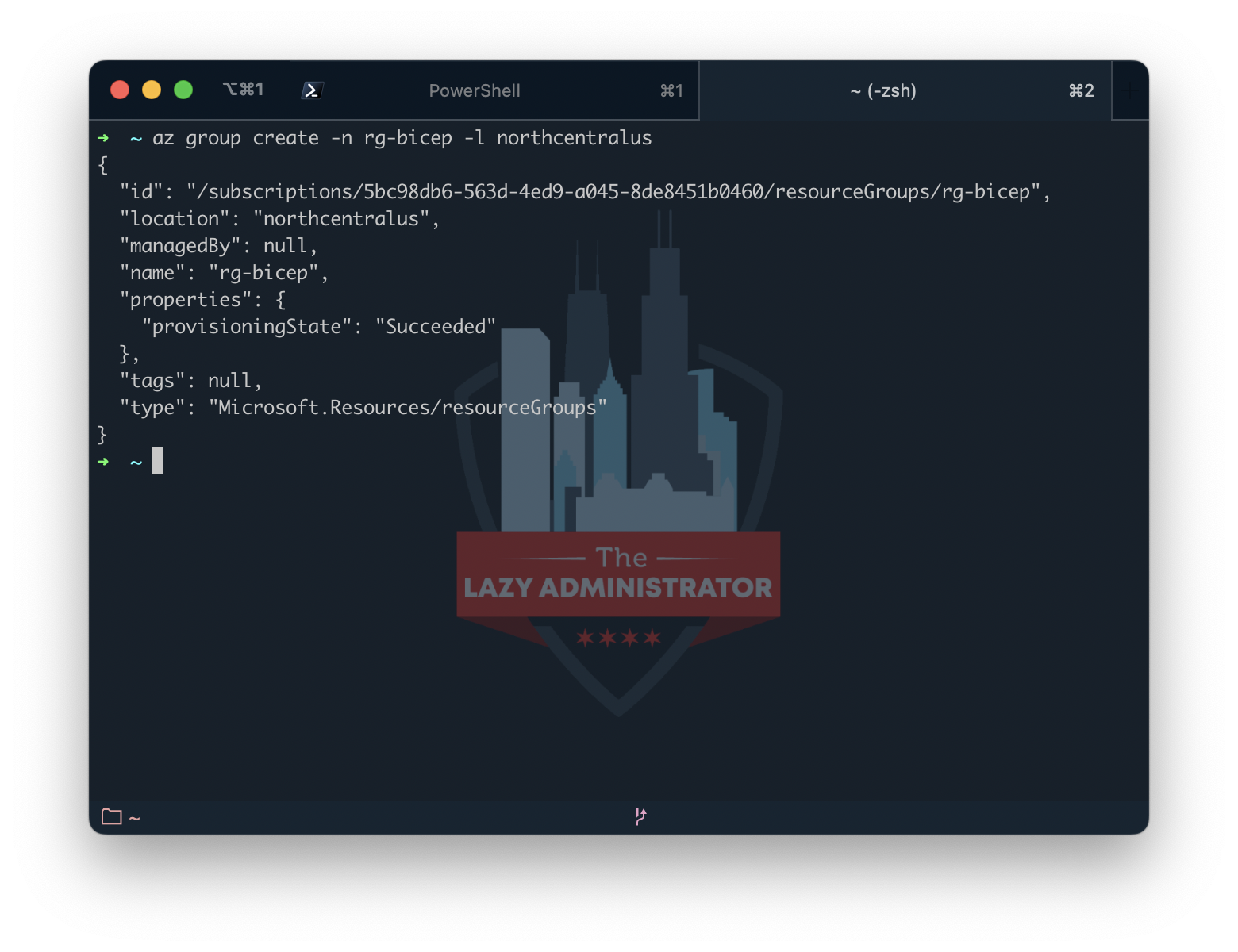Click the "type" Microsoft.Resources line
The height and width of the screenshot is (952, 1238).
click(363, 408)
